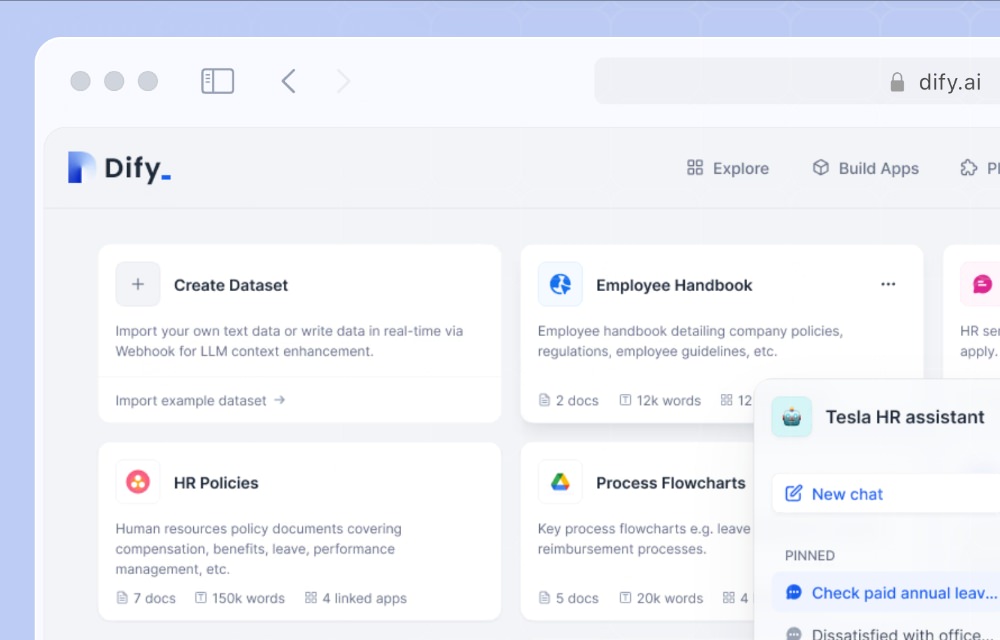The height and width of the screenshot is (640, 1000).
Task: Click '20k words' on Process Flowcharts card
Action: pos(670,598)
